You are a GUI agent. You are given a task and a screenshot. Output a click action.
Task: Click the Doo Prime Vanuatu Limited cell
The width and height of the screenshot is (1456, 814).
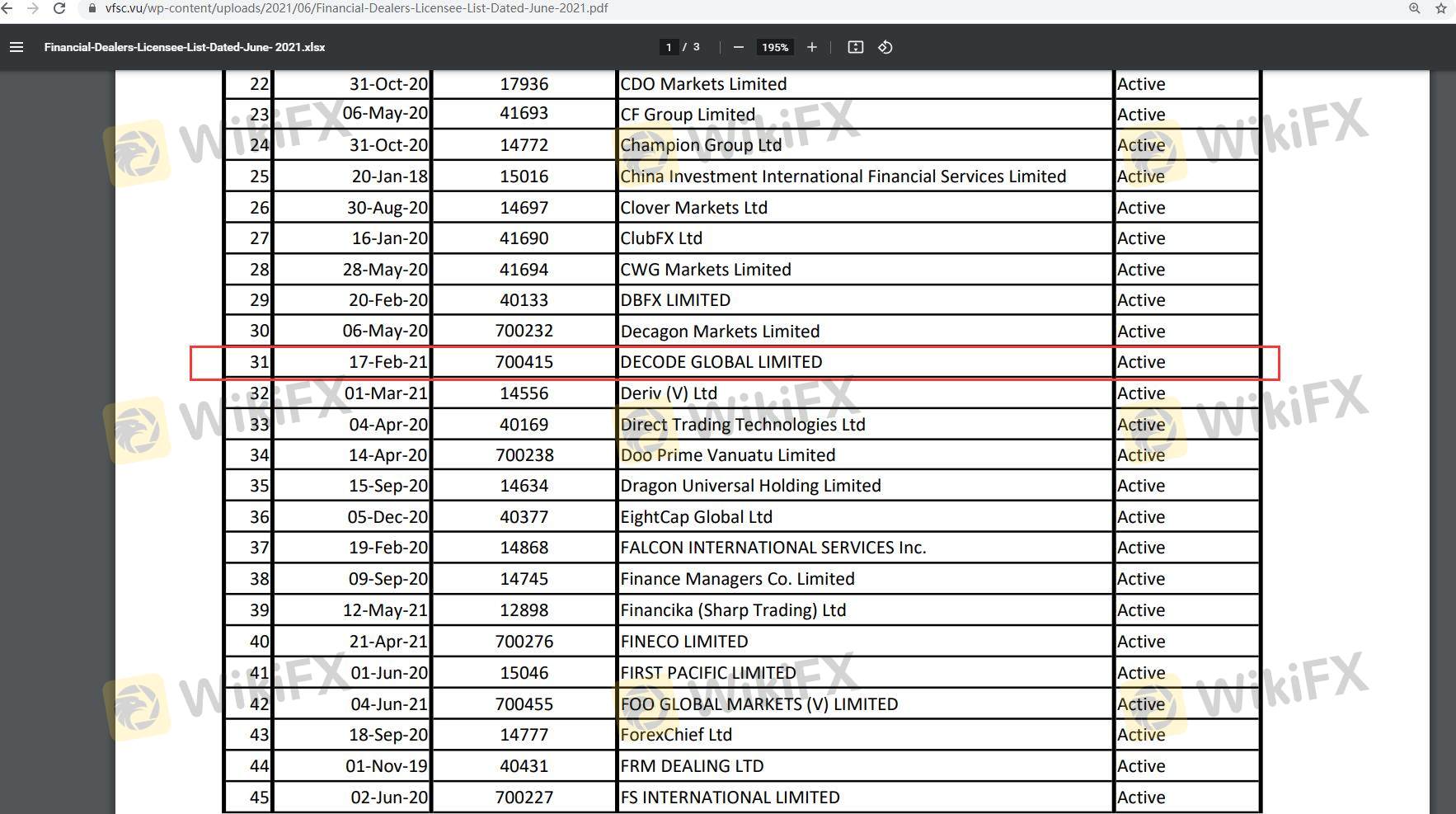727,455
